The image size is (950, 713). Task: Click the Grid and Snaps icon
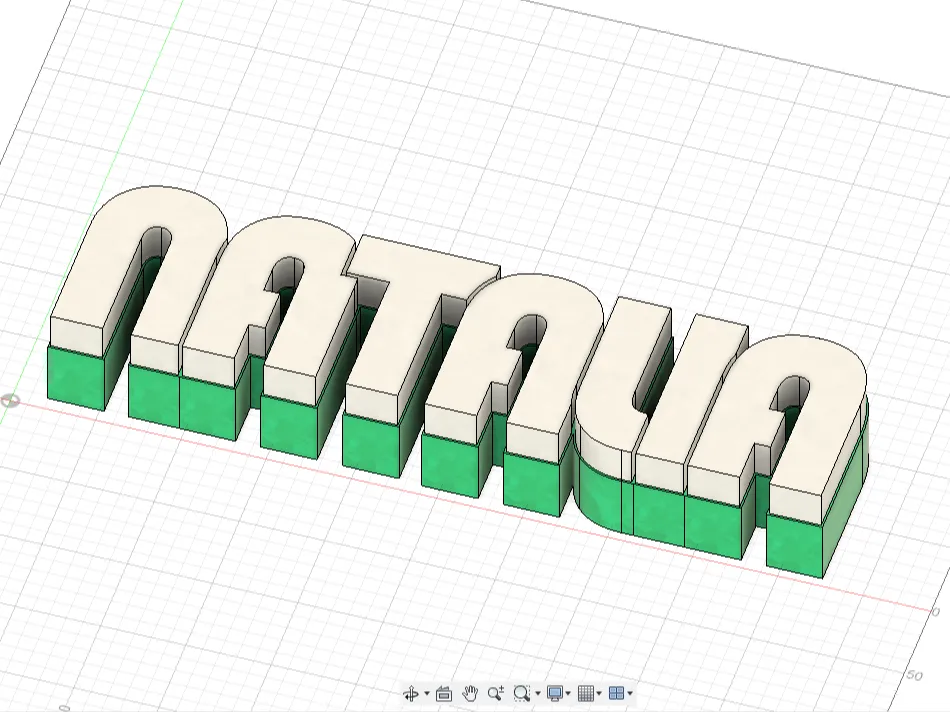(585, 694)
